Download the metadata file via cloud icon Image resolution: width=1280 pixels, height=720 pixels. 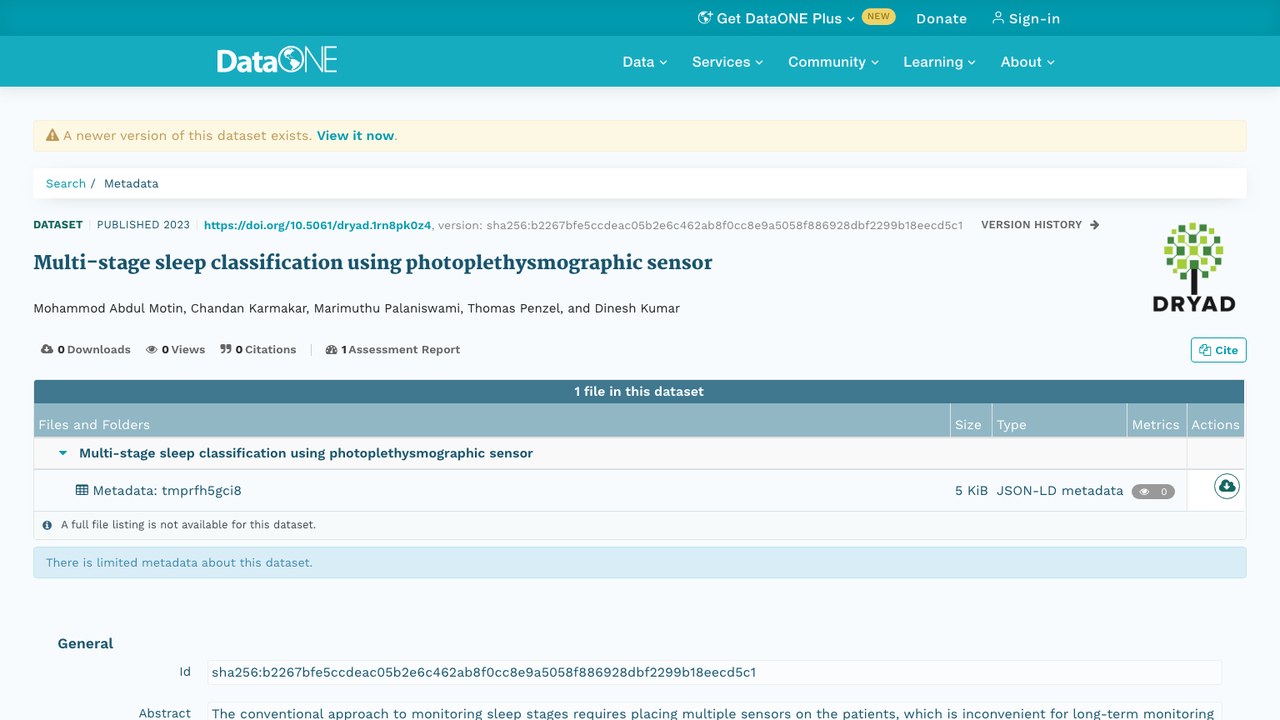1226,487
